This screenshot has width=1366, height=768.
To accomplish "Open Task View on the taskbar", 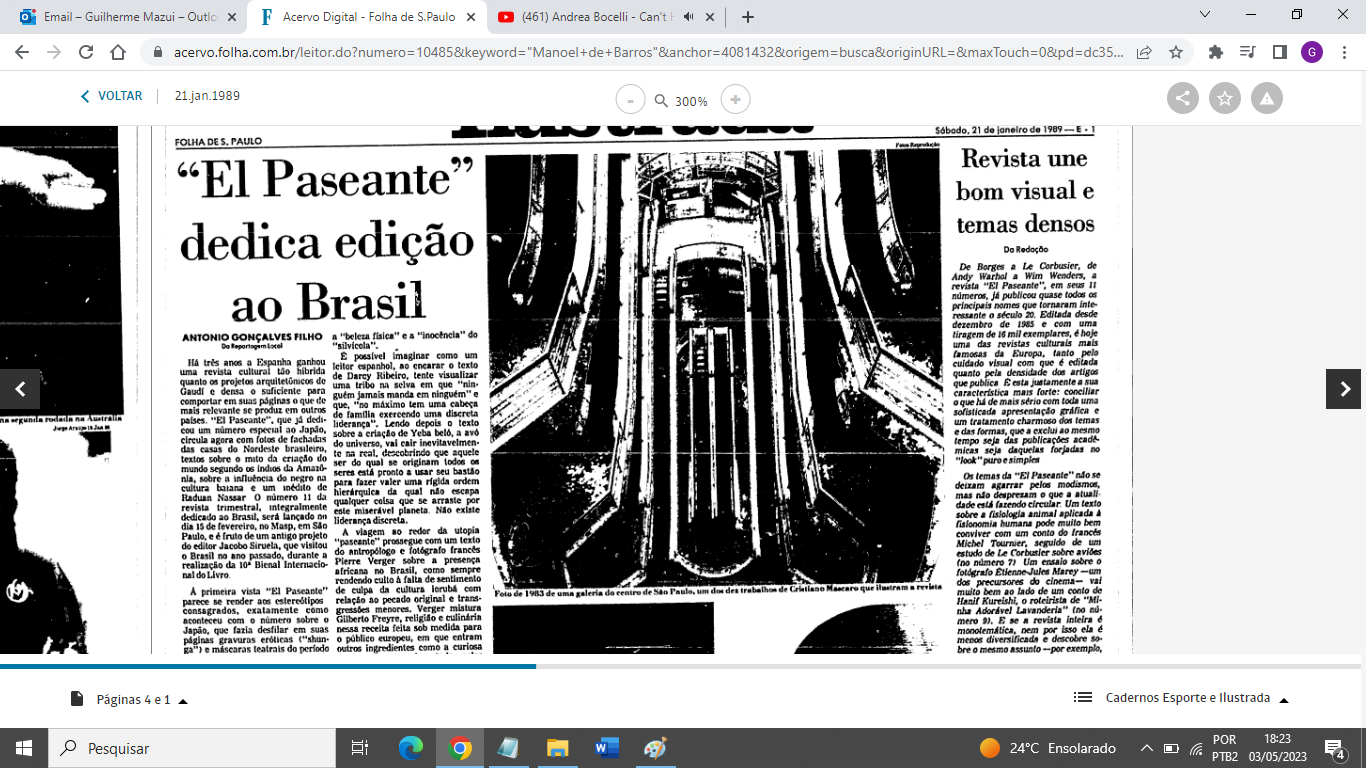I will pyautogui.click(x=358, y=748).
